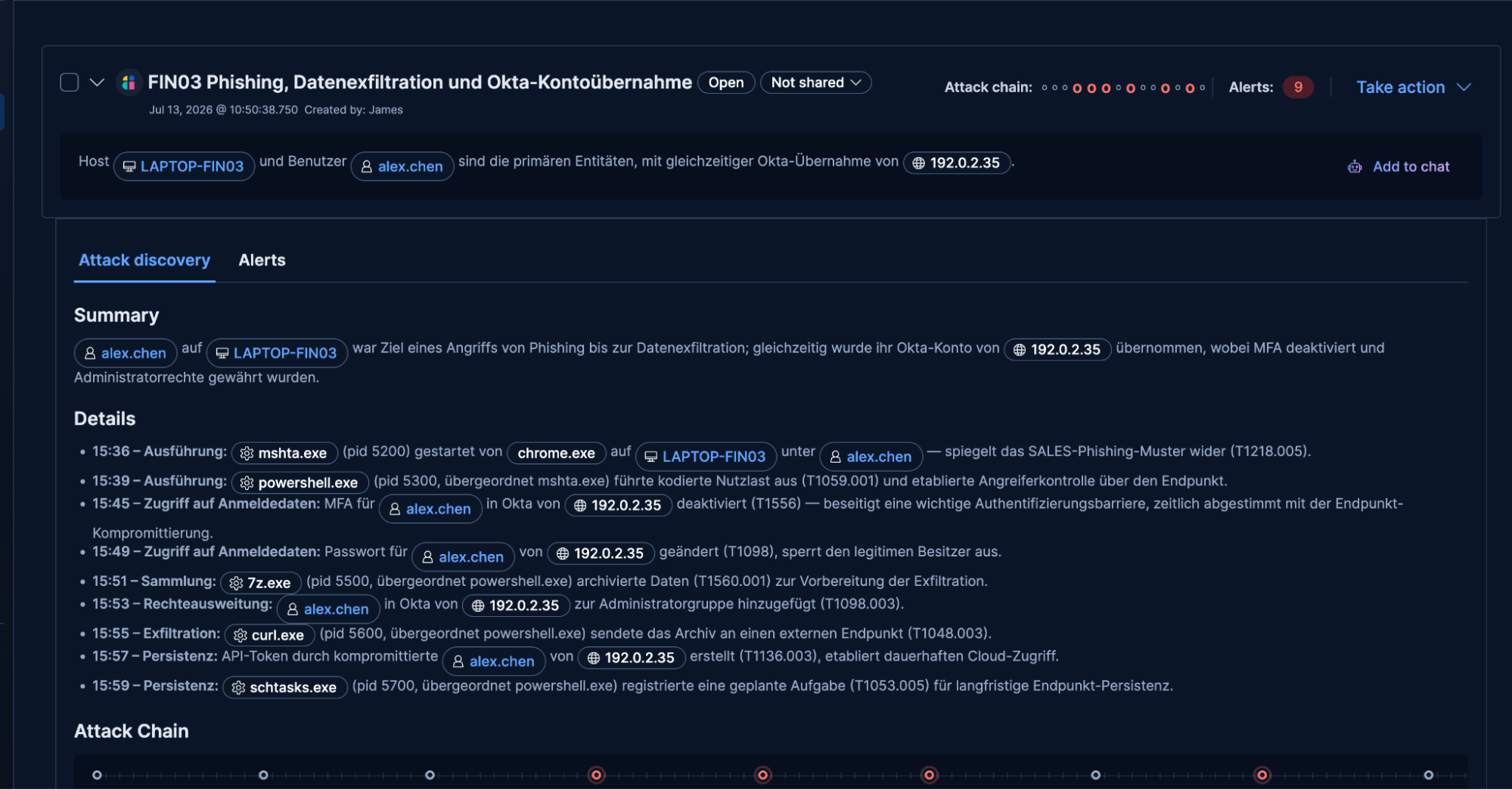
Task: Open alex.chen badge in 15:36 detail row
Action: click(871, 457)
